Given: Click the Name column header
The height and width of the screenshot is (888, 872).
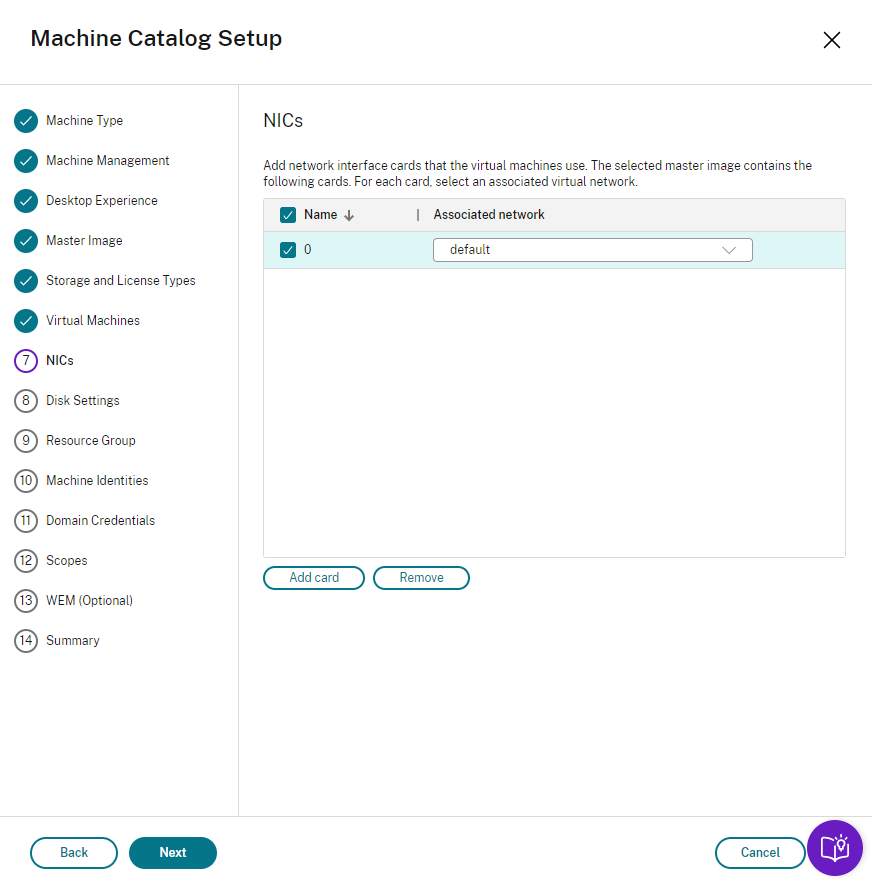Looking at the screenshot, I should coord(320,215).
